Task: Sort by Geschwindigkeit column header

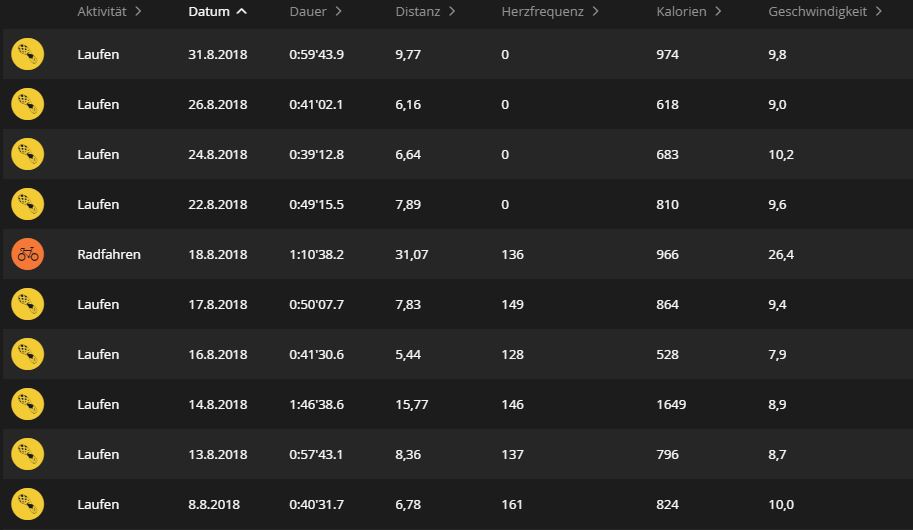Action: 825,12
